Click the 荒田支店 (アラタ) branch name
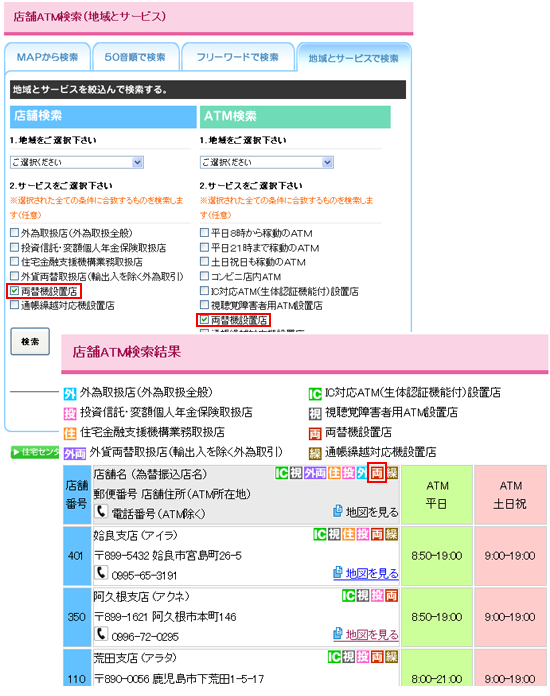Screen dimensions: 550x696 [x=135, y=658]
